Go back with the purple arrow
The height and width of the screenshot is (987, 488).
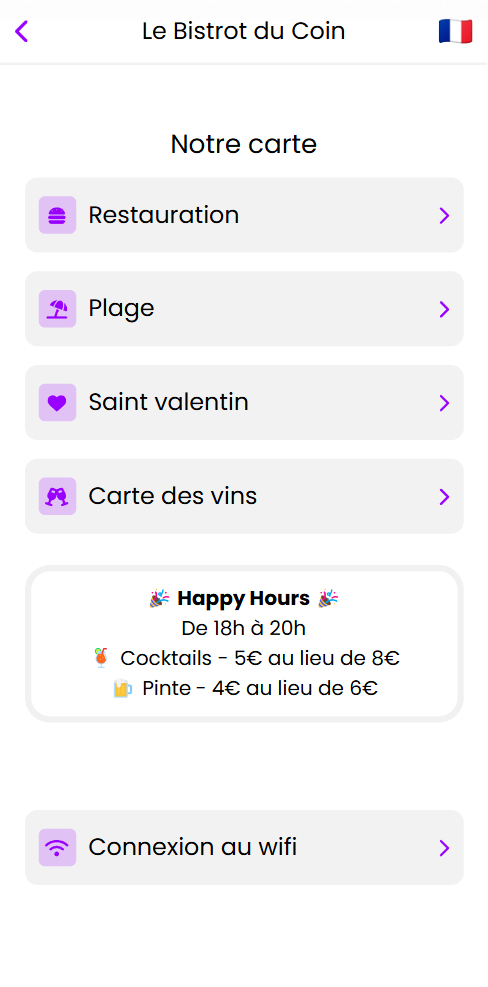click(21, 31)
